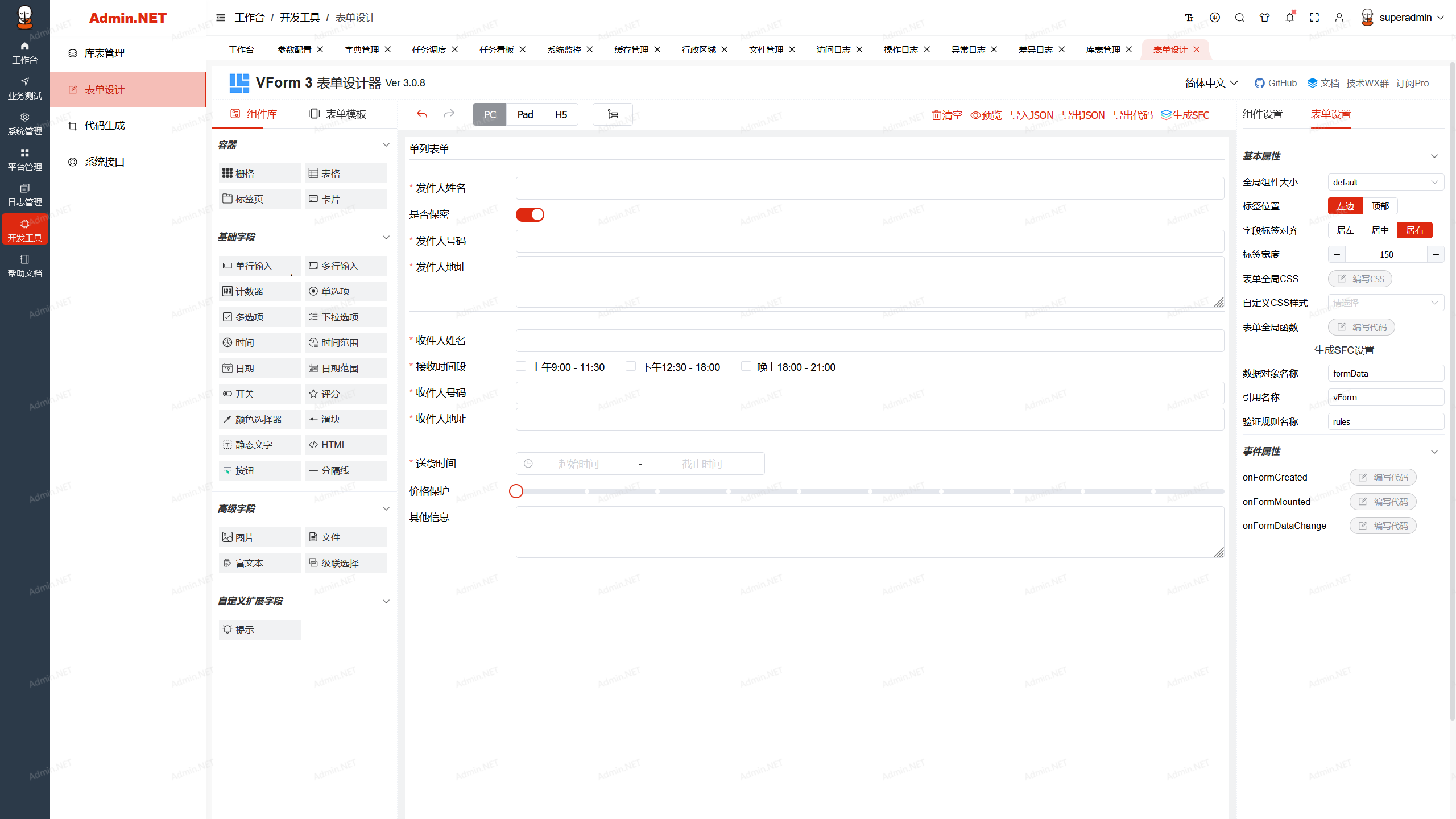This screenshot has height=819, width=1456.
Task: Click the 价格保护 slider handle
Action: 516,491
